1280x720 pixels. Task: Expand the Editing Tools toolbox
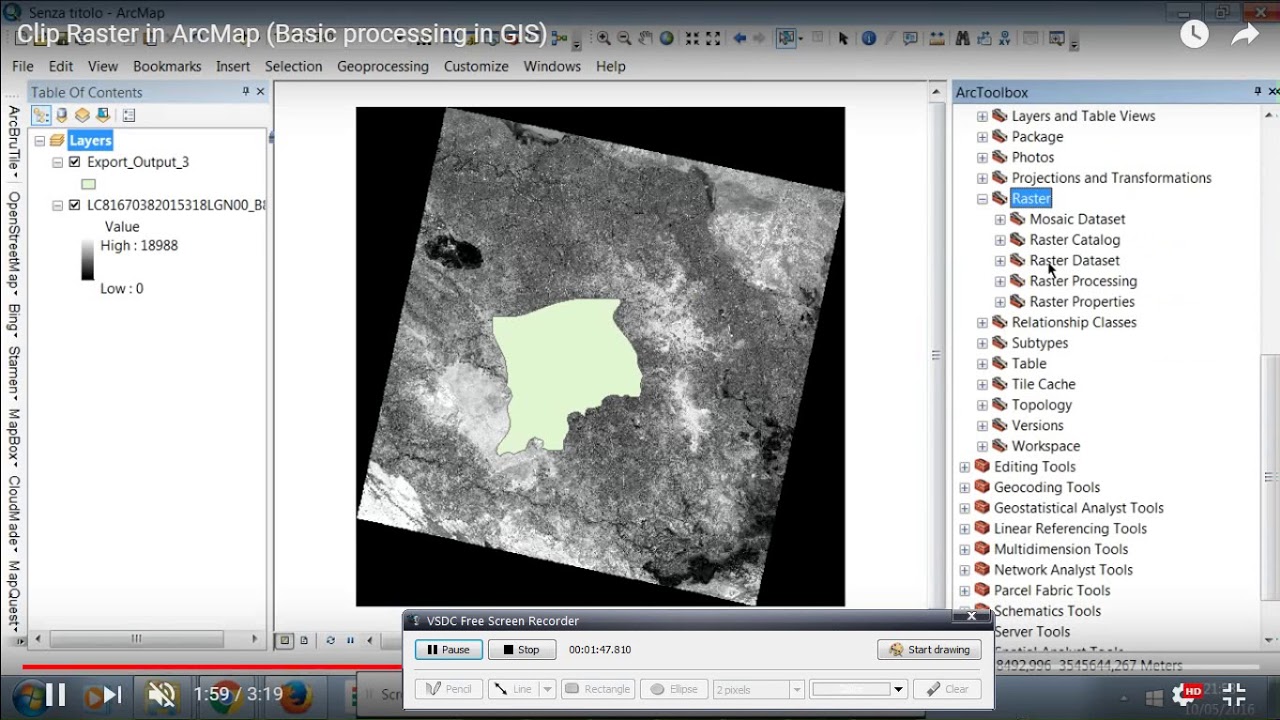click(x=964, y=467)
